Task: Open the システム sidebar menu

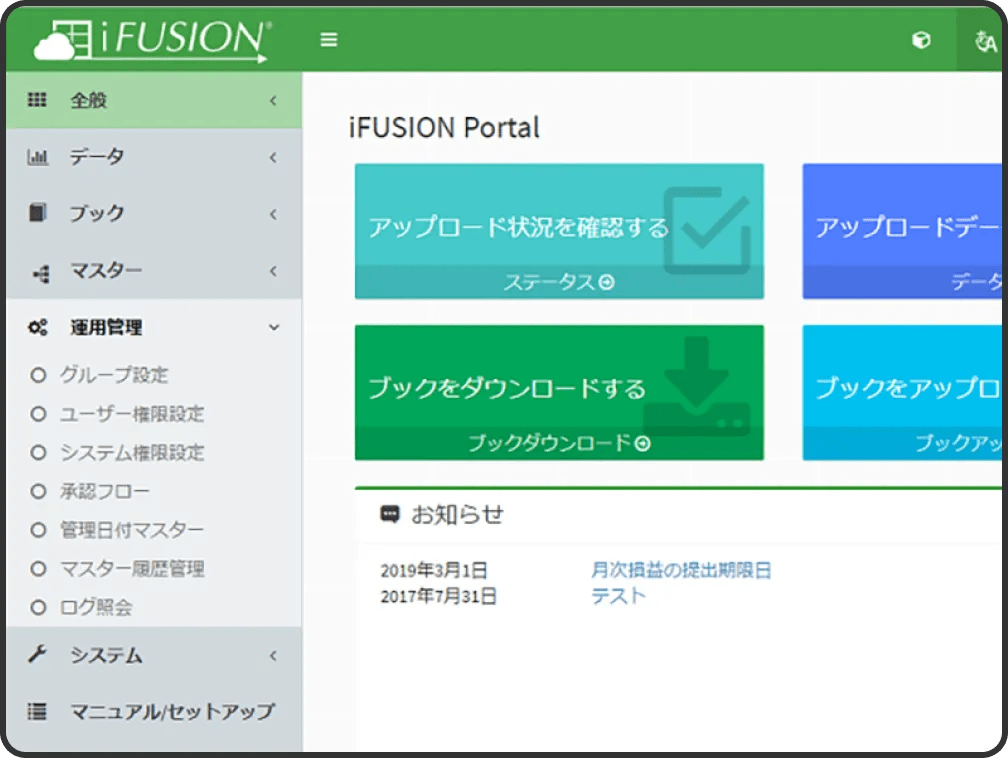Action: click(x=154, y=655)
